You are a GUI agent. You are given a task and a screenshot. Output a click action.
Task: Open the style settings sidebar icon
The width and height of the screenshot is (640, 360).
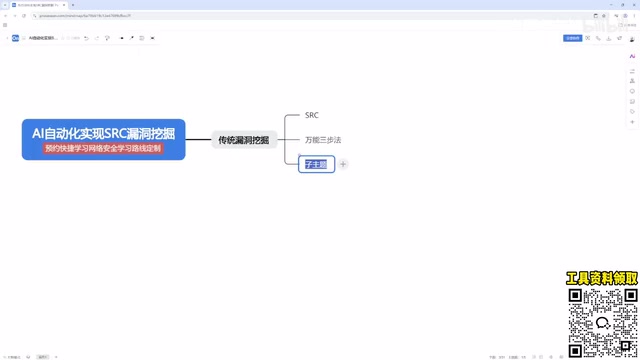click(632, 71)
